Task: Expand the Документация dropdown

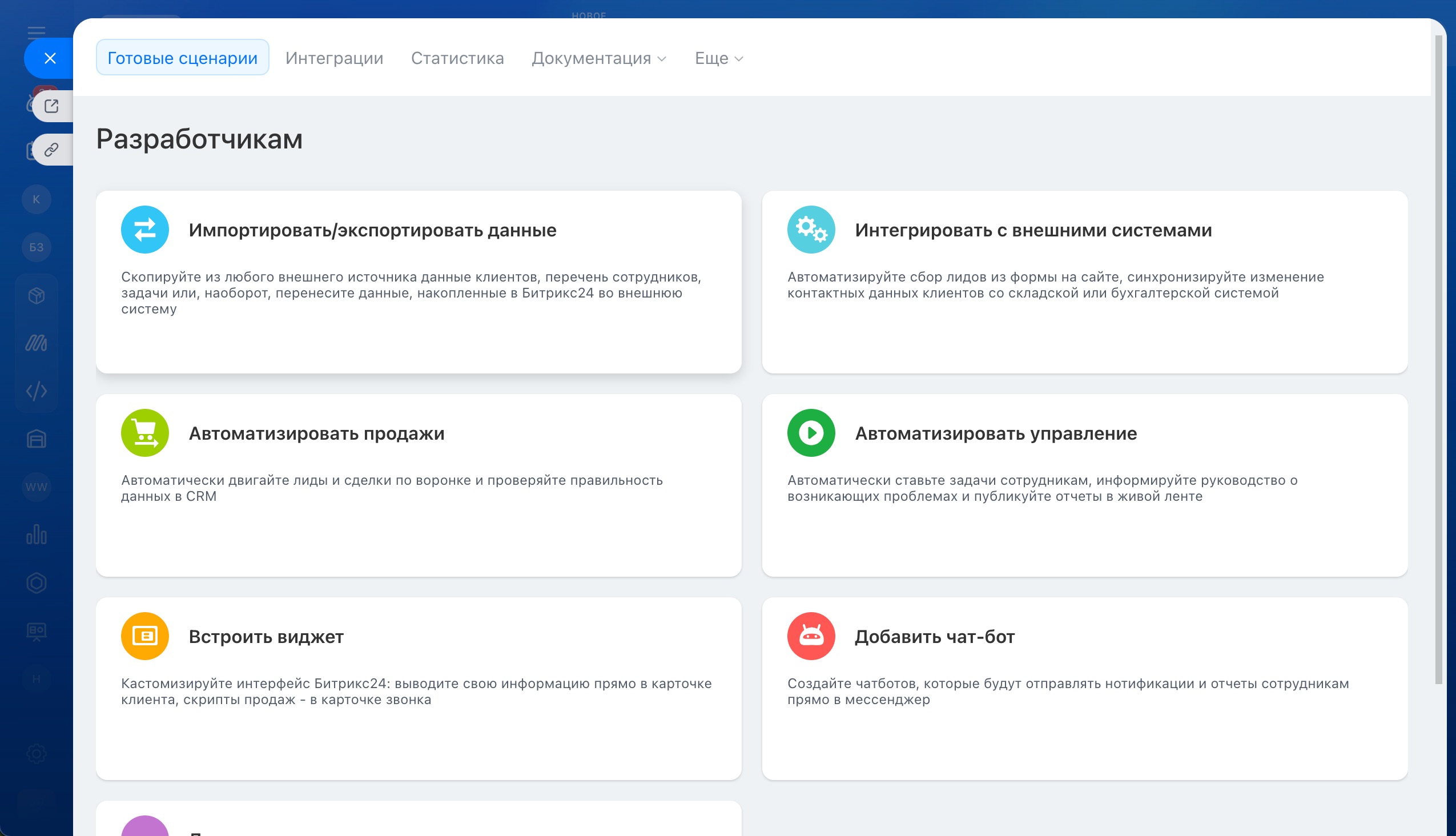Action: (598, 58)
